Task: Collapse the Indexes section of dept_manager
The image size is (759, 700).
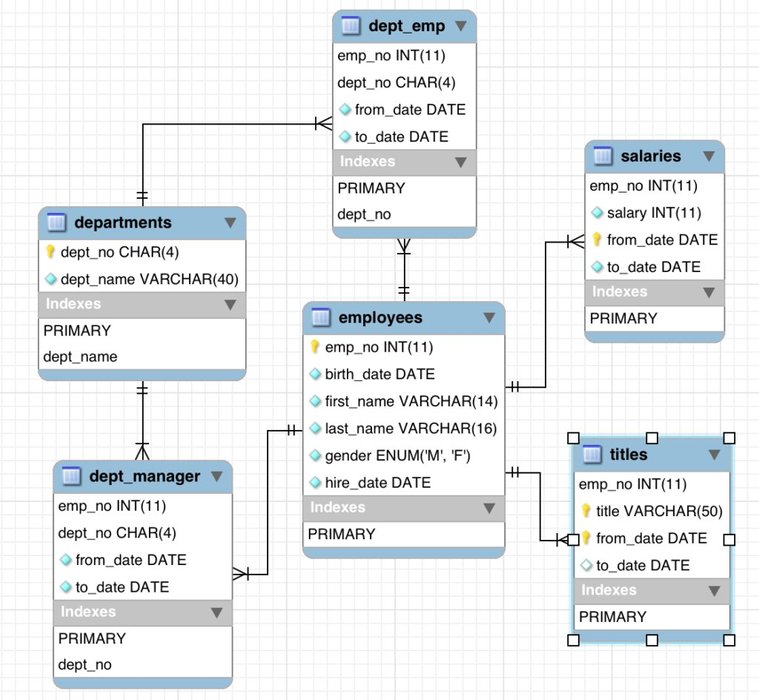Action: 217,612
